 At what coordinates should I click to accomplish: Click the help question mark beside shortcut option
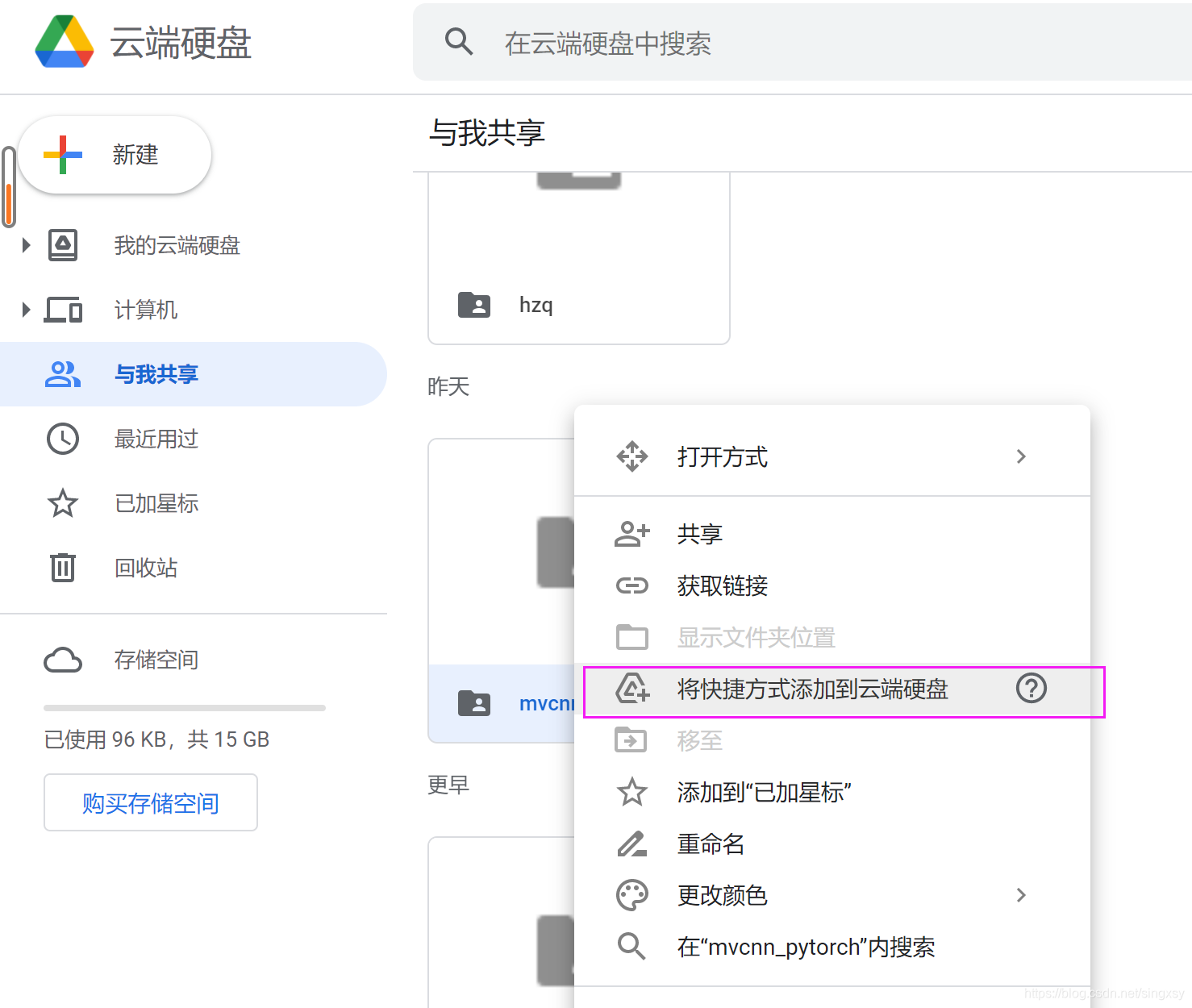tap(1032, 689)
